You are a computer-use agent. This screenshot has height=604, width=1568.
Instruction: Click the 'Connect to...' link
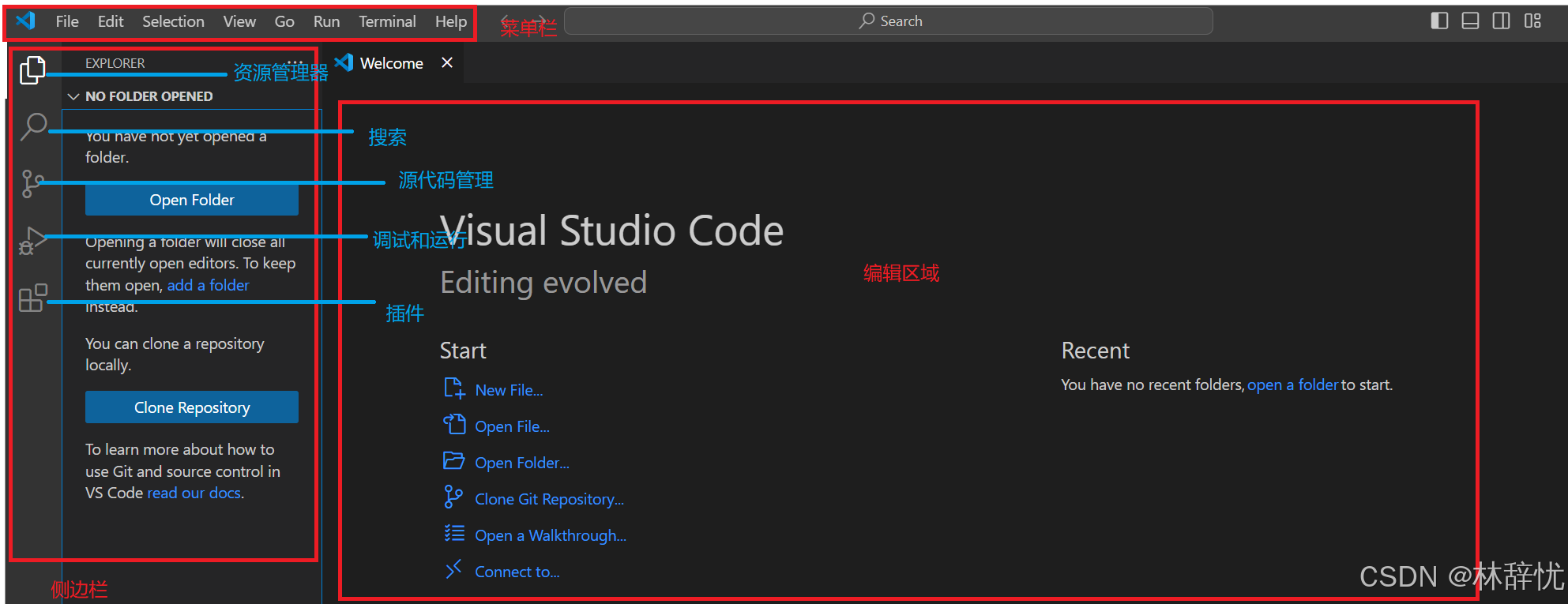pos(517,572)
